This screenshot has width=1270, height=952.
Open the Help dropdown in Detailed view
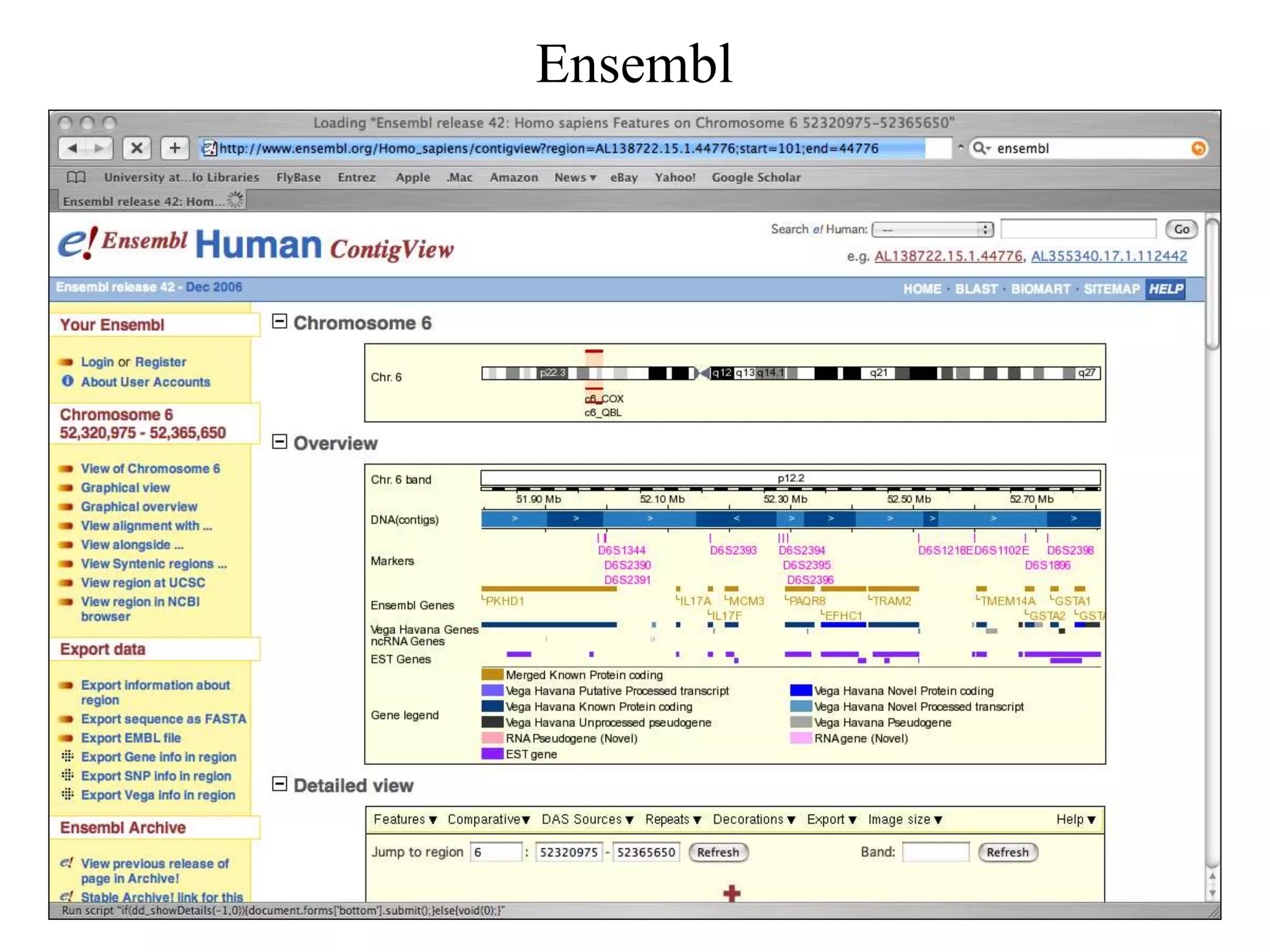click(1076, 819)
